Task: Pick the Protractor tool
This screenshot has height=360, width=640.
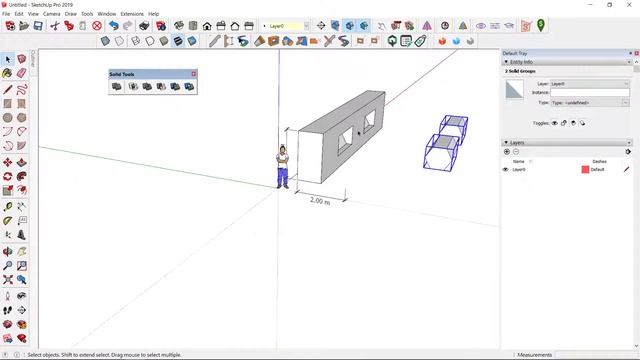Action: click(7, 221)
